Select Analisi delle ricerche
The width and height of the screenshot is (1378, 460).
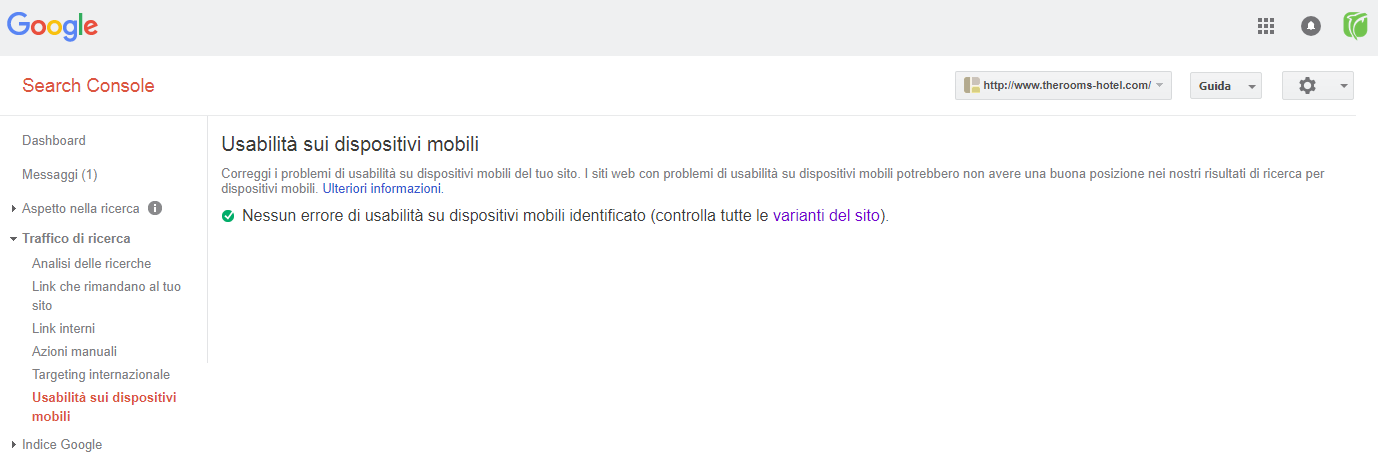click(91, 264)
